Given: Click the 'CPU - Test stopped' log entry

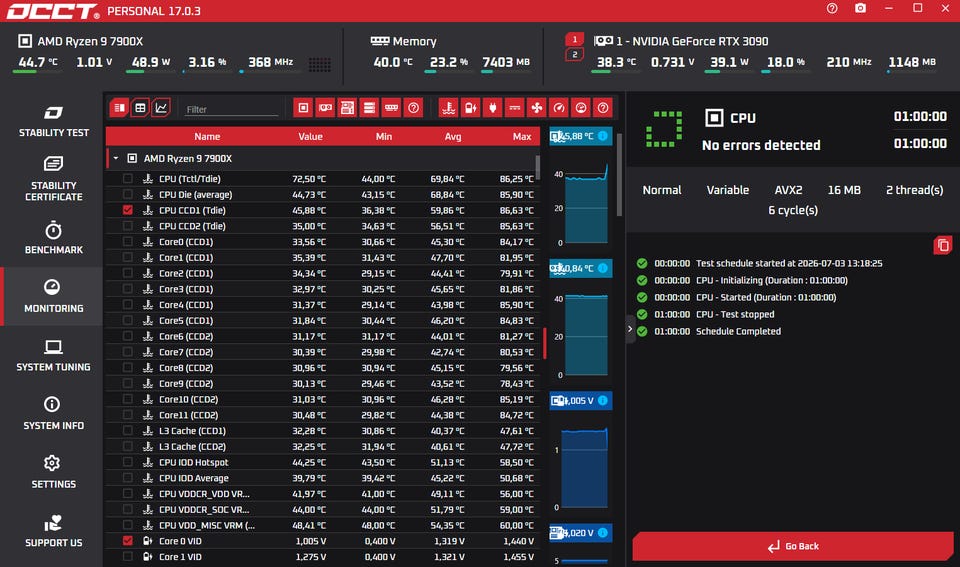Looking at the screenshot, I should pyautogui.click(x=735, y=314).
